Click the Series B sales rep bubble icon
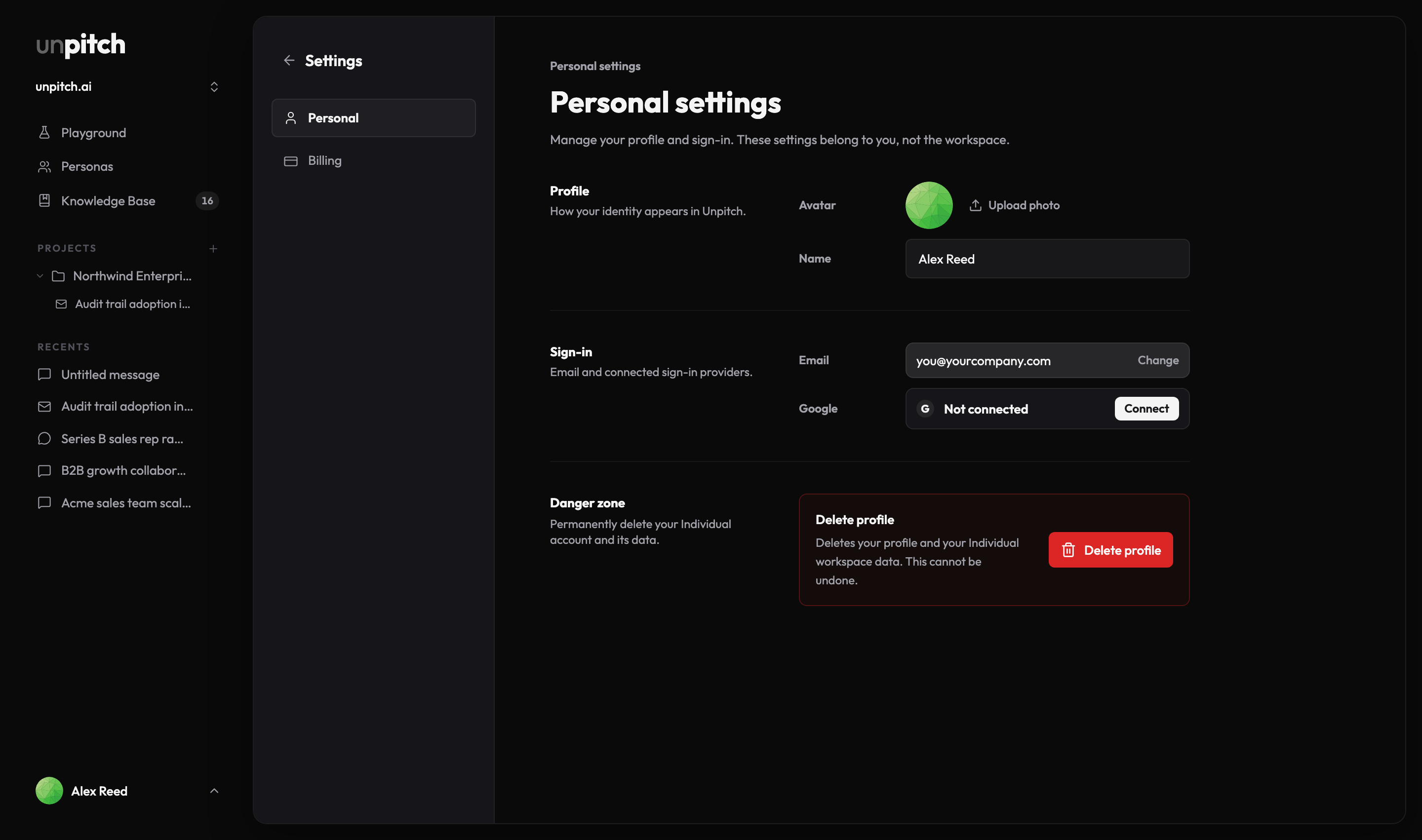The image size is (1422, 840). (44, 439)
